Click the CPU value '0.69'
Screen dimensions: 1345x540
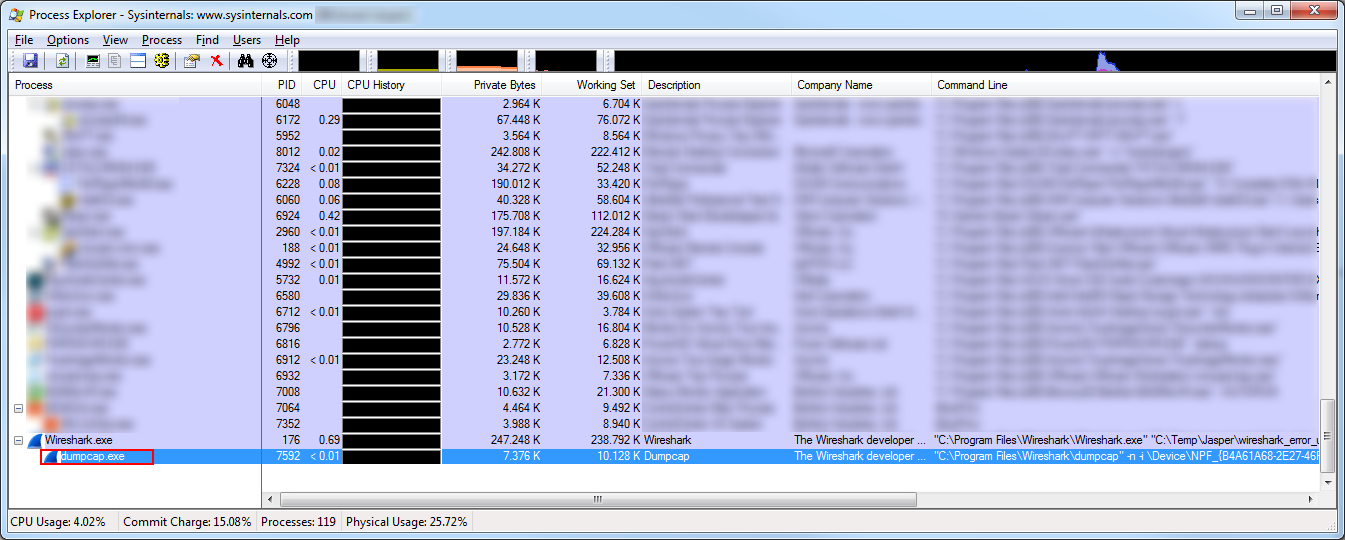[x=327, y=440]
